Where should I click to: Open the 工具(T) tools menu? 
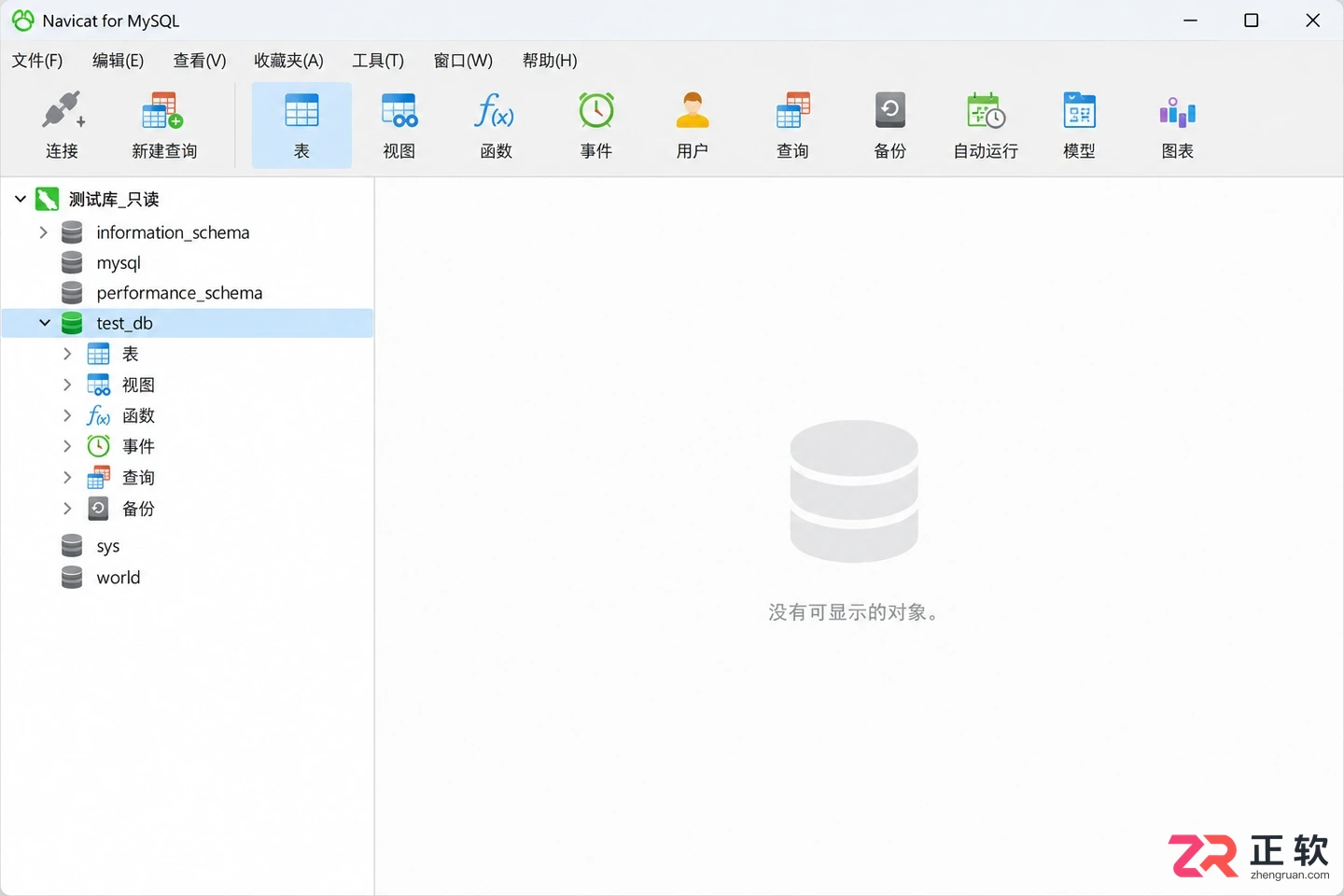(x=378, y=61)
